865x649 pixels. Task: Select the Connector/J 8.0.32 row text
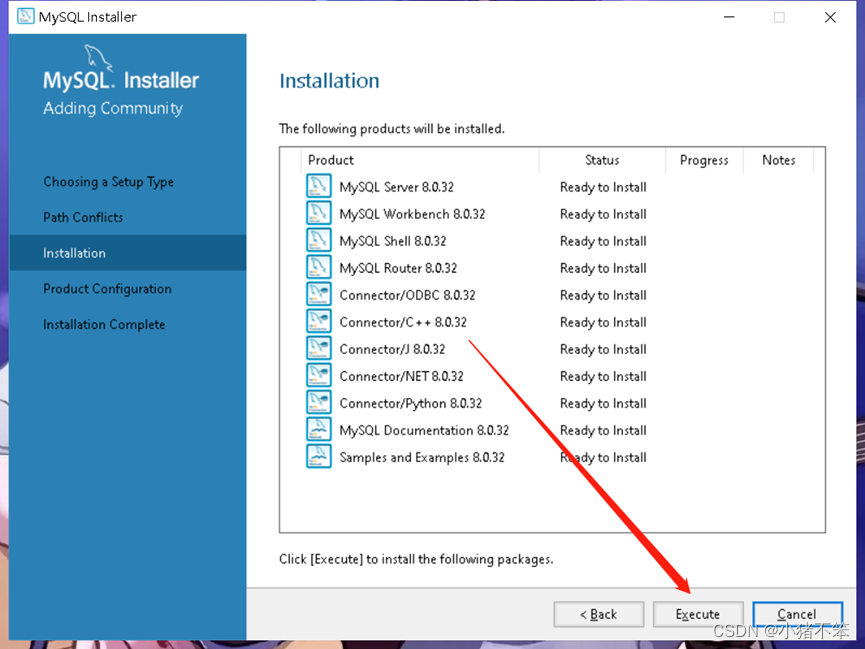click(392, 349)
